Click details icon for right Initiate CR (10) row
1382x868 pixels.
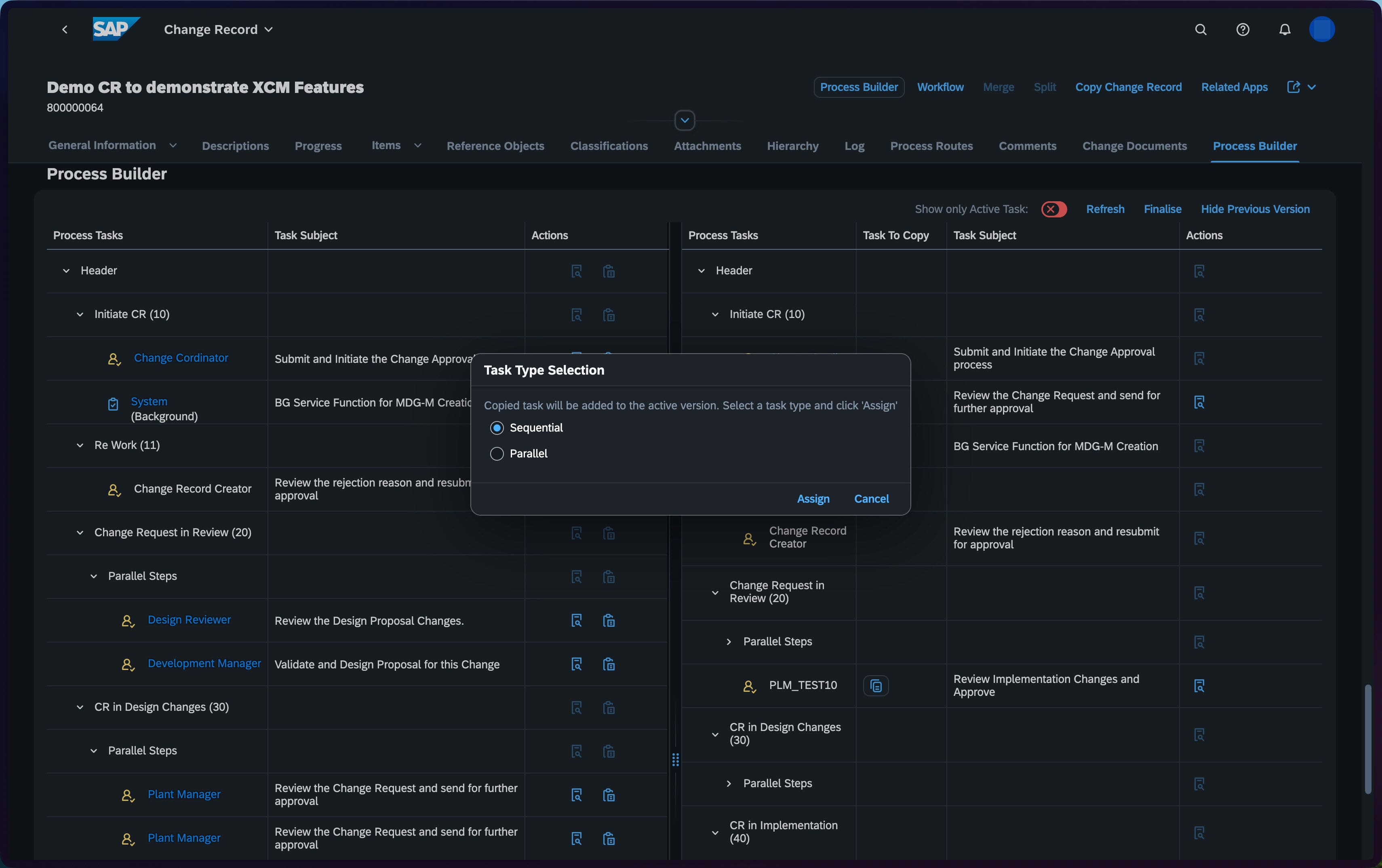click(x=1199, y=315)
